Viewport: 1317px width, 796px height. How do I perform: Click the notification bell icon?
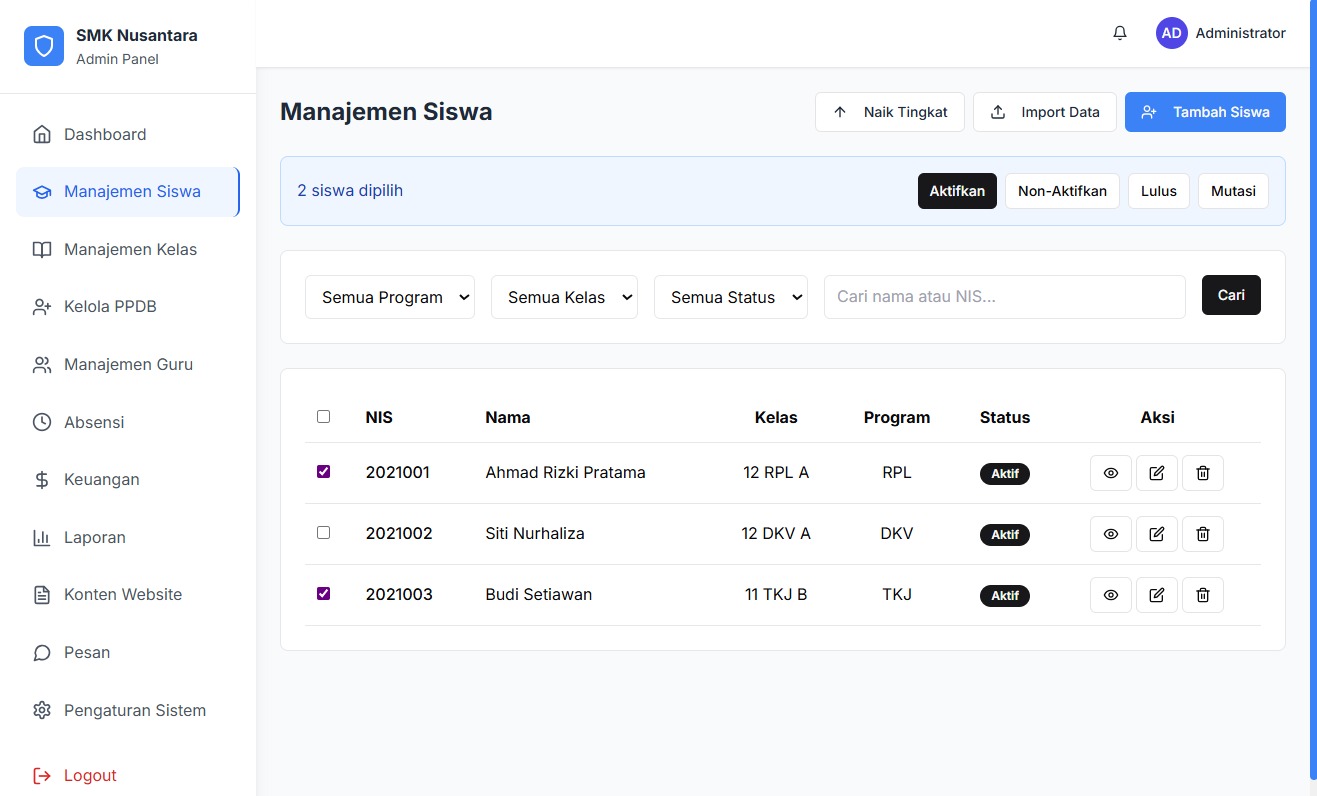coord(1120,33)
